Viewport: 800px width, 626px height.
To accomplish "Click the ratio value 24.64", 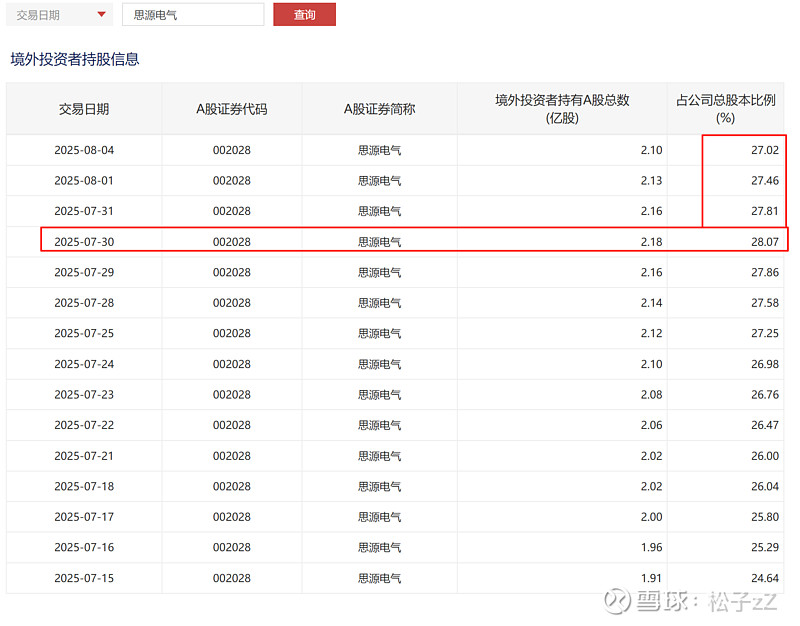I will [x=765, y=578].
